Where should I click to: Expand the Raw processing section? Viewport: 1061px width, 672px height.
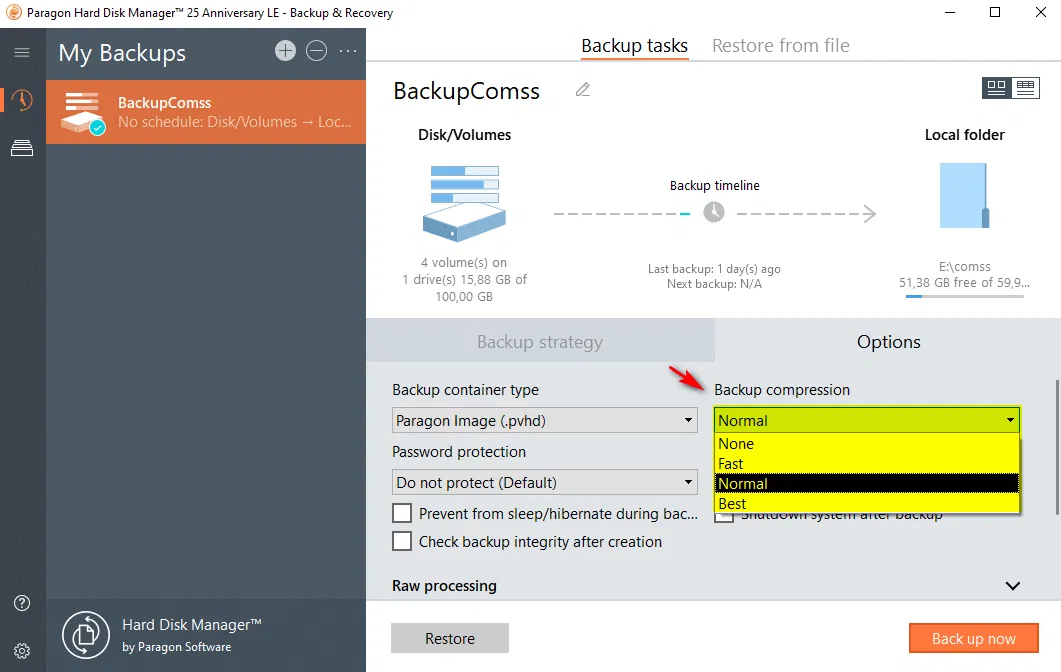click(x=1012, y=586)
